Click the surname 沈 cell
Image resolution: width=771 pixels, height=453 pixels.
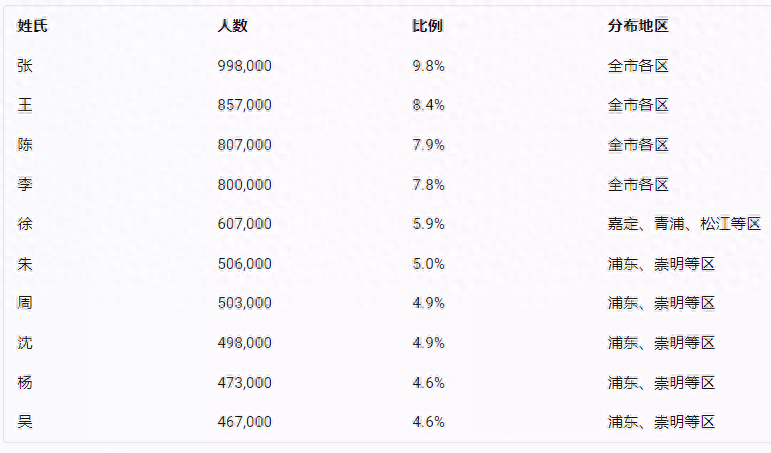25,343
